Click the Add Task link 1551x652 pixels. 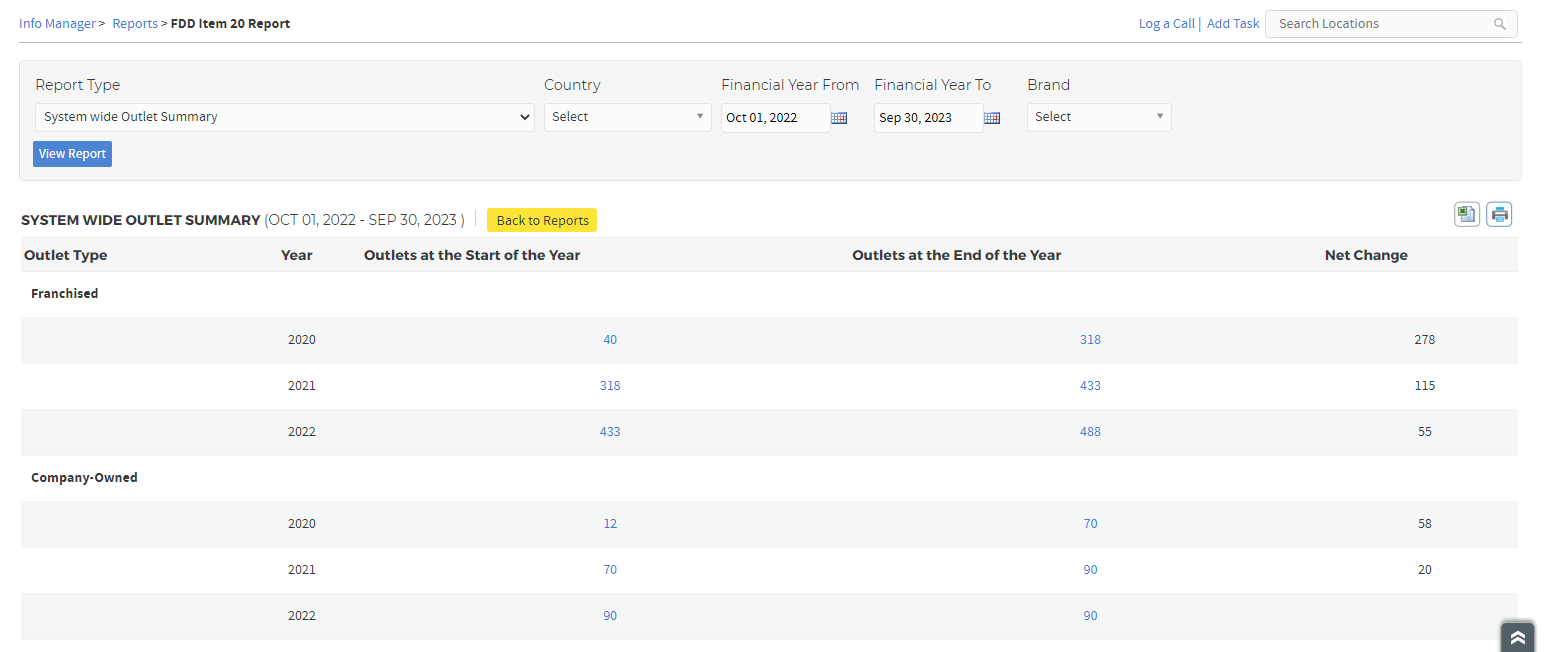(1233, 23)
